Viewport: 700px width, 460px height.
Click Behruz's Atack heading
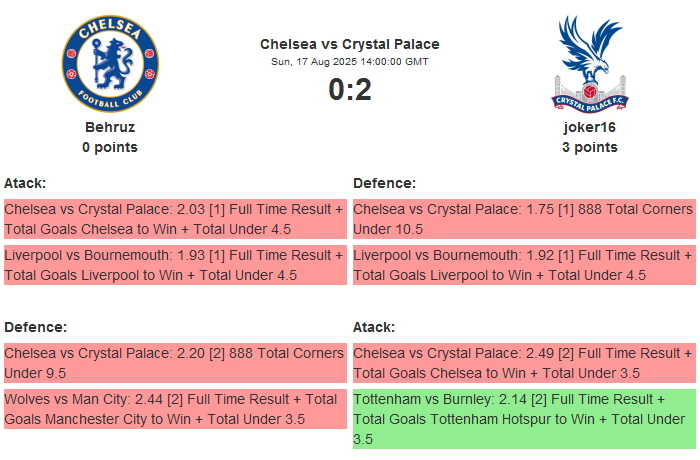pos(25,183)
